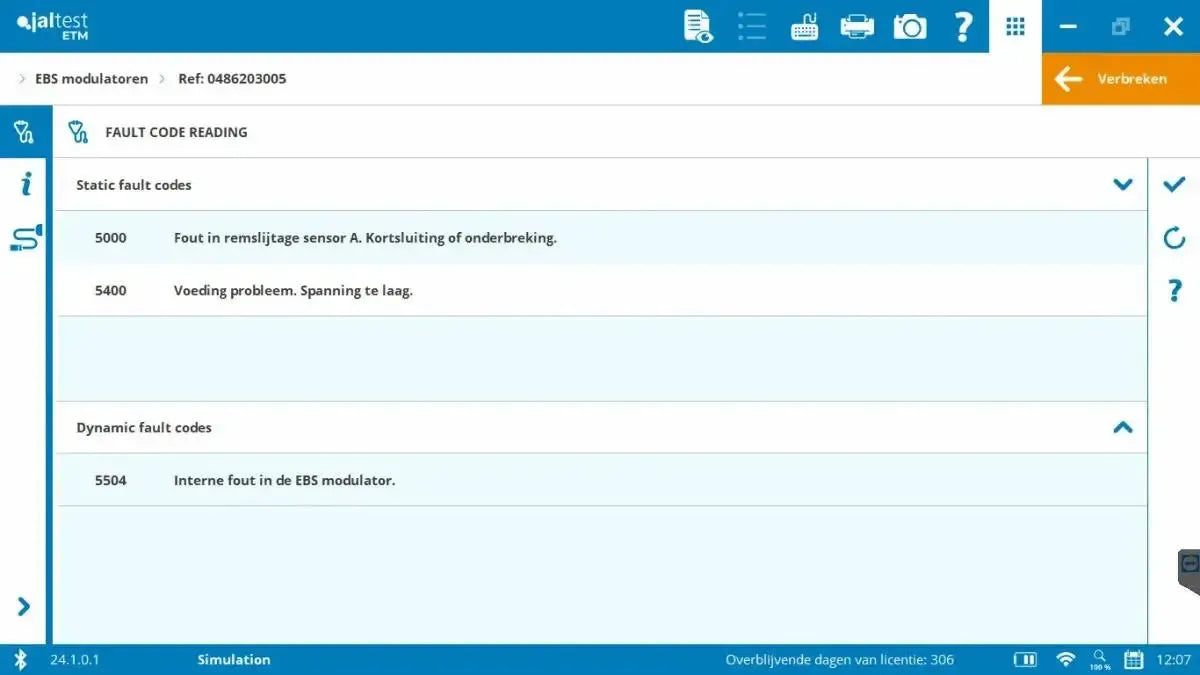Take a screenshot with camera icon
The width and height of the screenshot is (1200, 675).
coord(910,27)
